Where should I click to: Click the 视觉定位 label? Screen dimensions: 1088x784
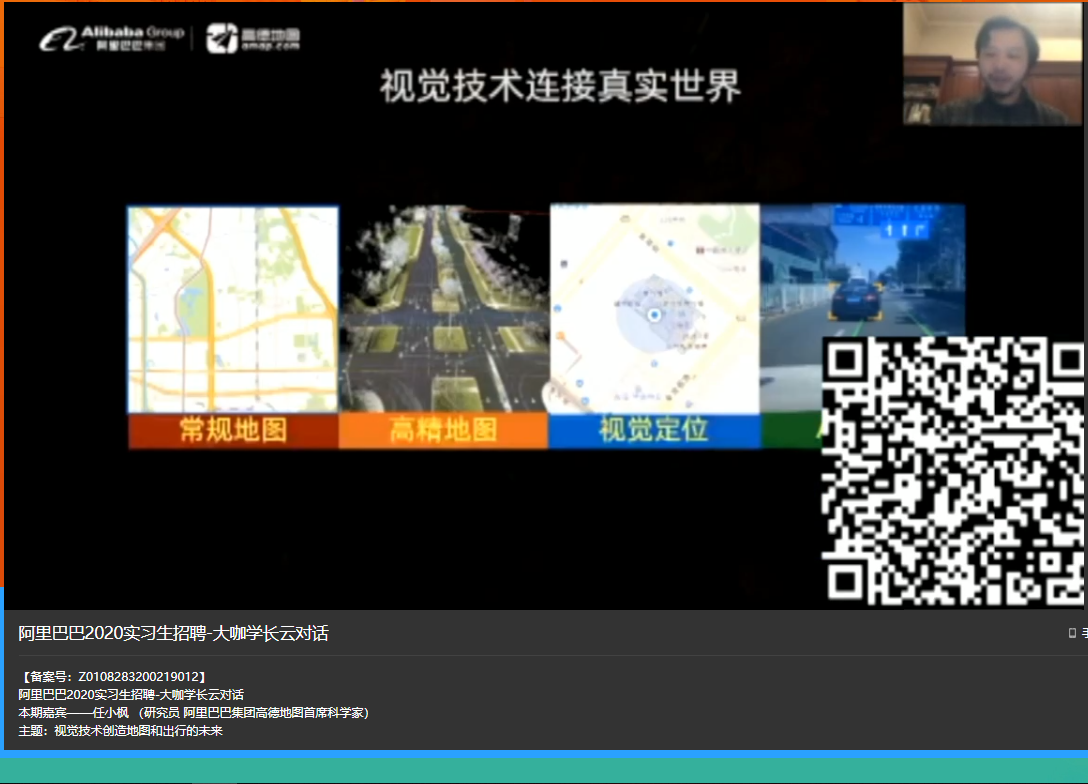click(x=654, y=429)
